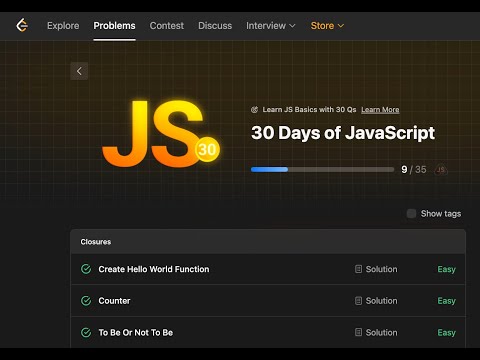Click the solved checkmark for To Be Or Not To Be

(86, 332)
